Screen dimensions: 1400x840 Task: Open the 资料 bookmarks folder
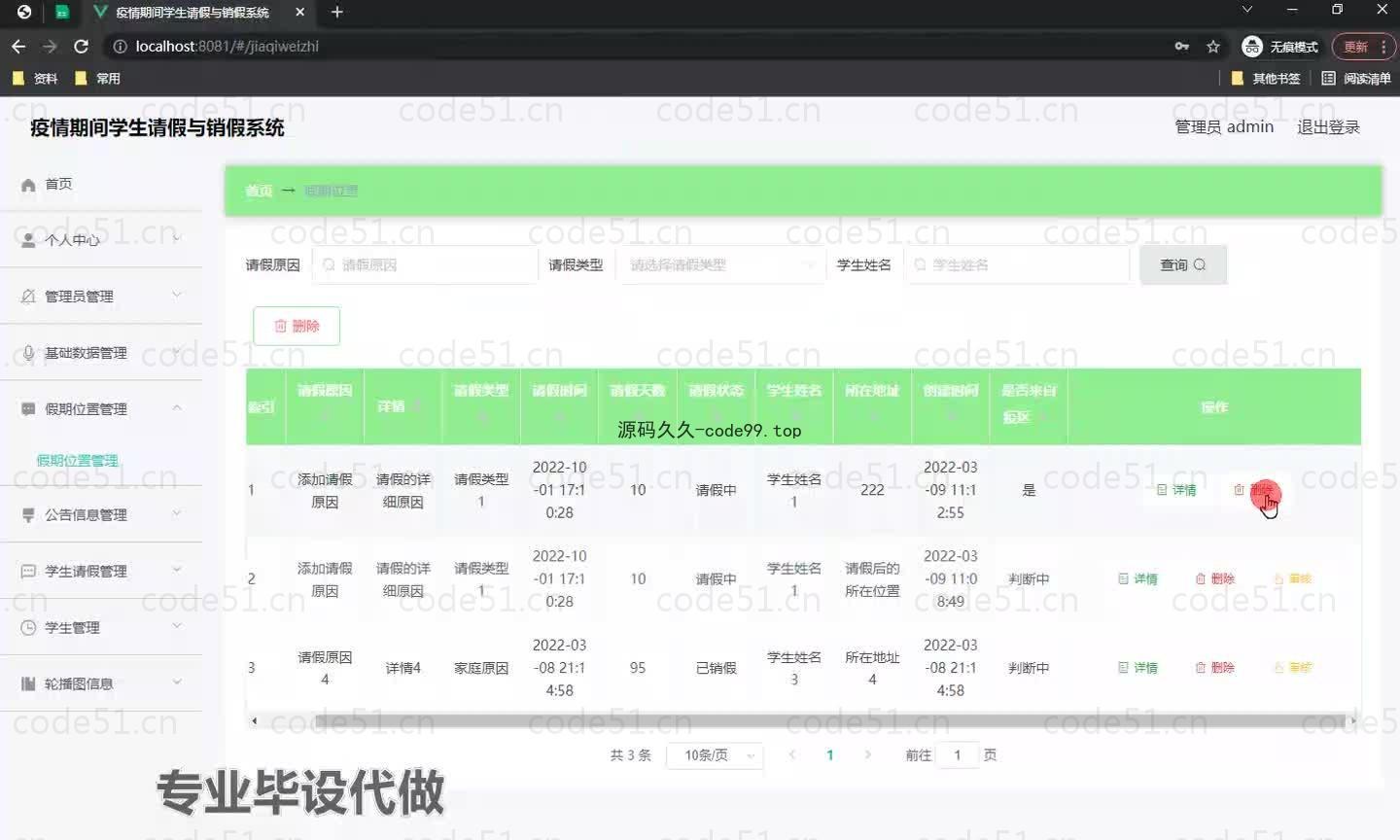35,79
